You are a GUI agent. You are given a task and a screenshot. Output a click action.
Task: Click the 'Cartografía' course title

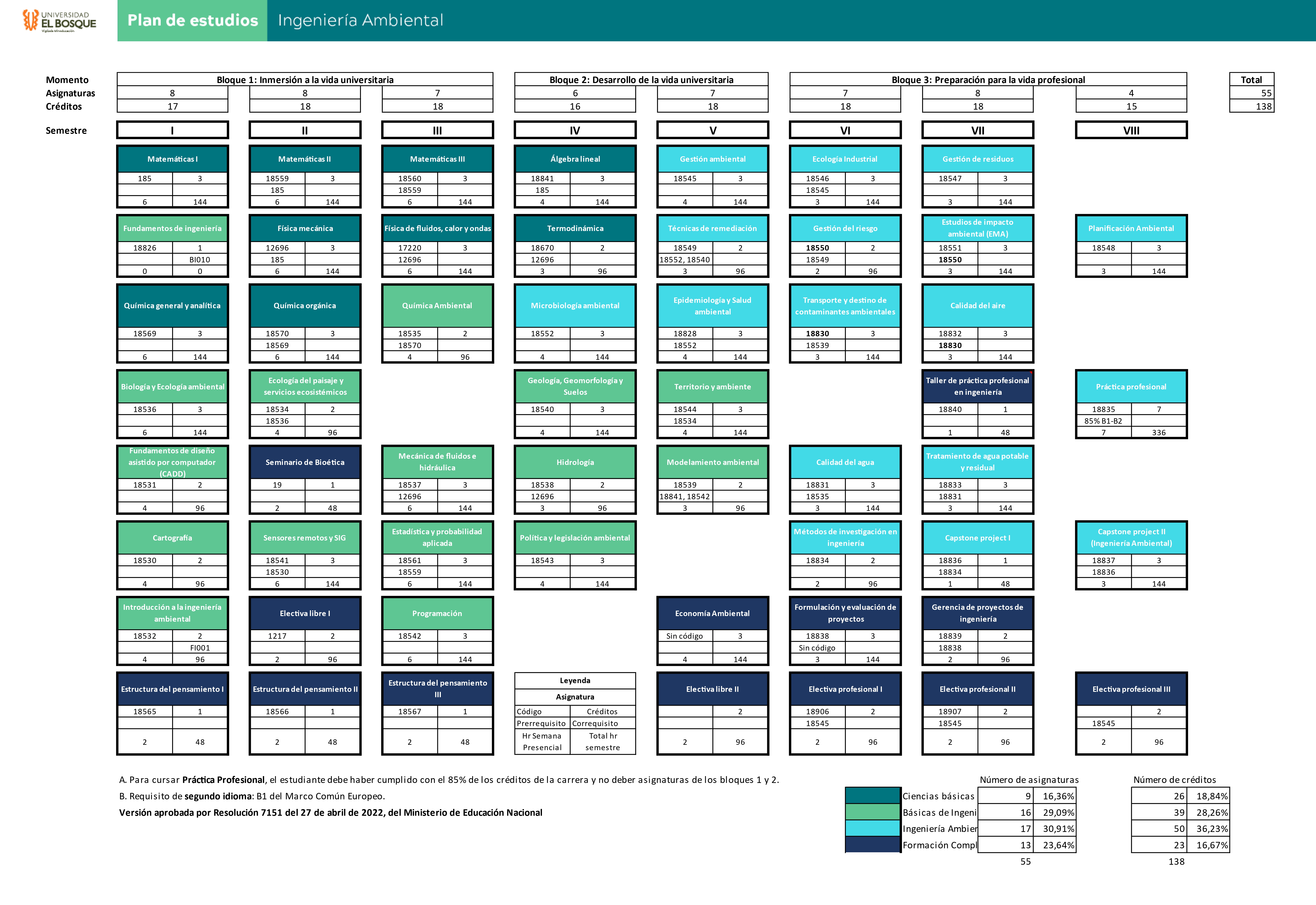(172, 538)
